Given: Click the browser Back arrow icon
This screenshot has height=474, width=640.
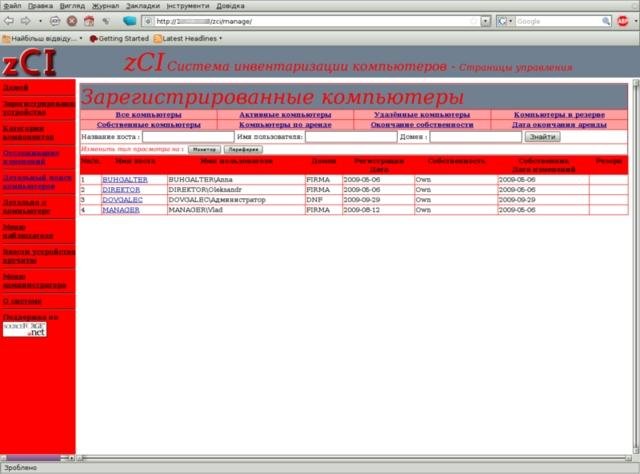Looking at the screenshot, I should point(9,21).
